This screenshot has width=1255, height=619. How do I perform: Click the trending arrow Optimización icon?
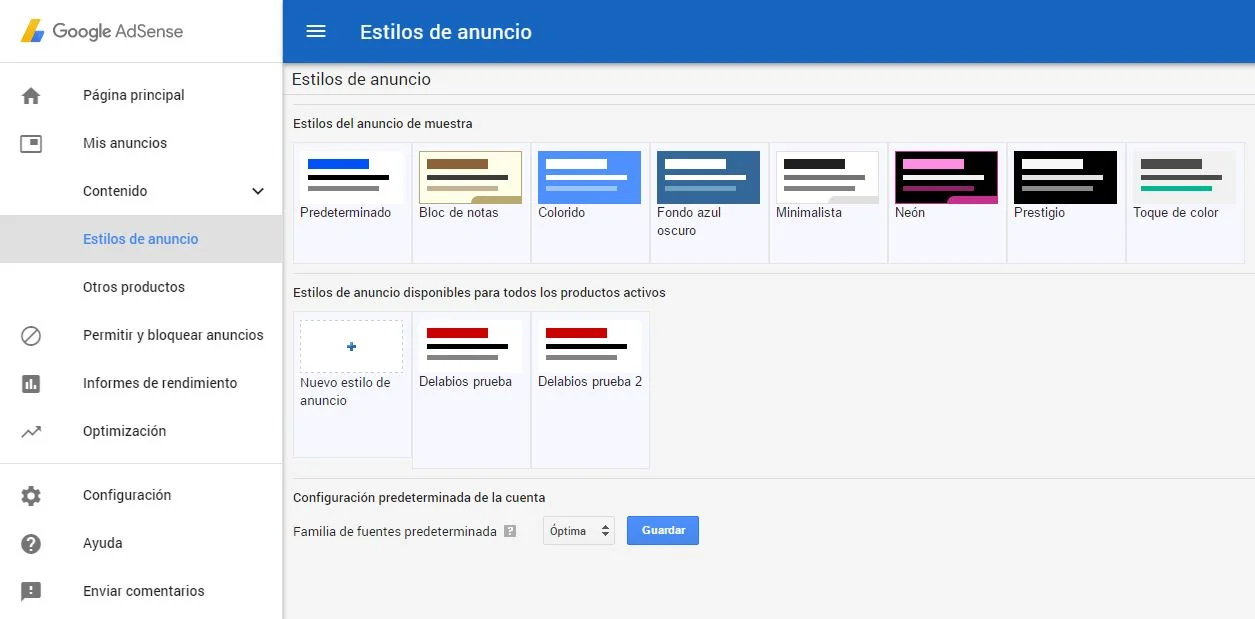31,432
